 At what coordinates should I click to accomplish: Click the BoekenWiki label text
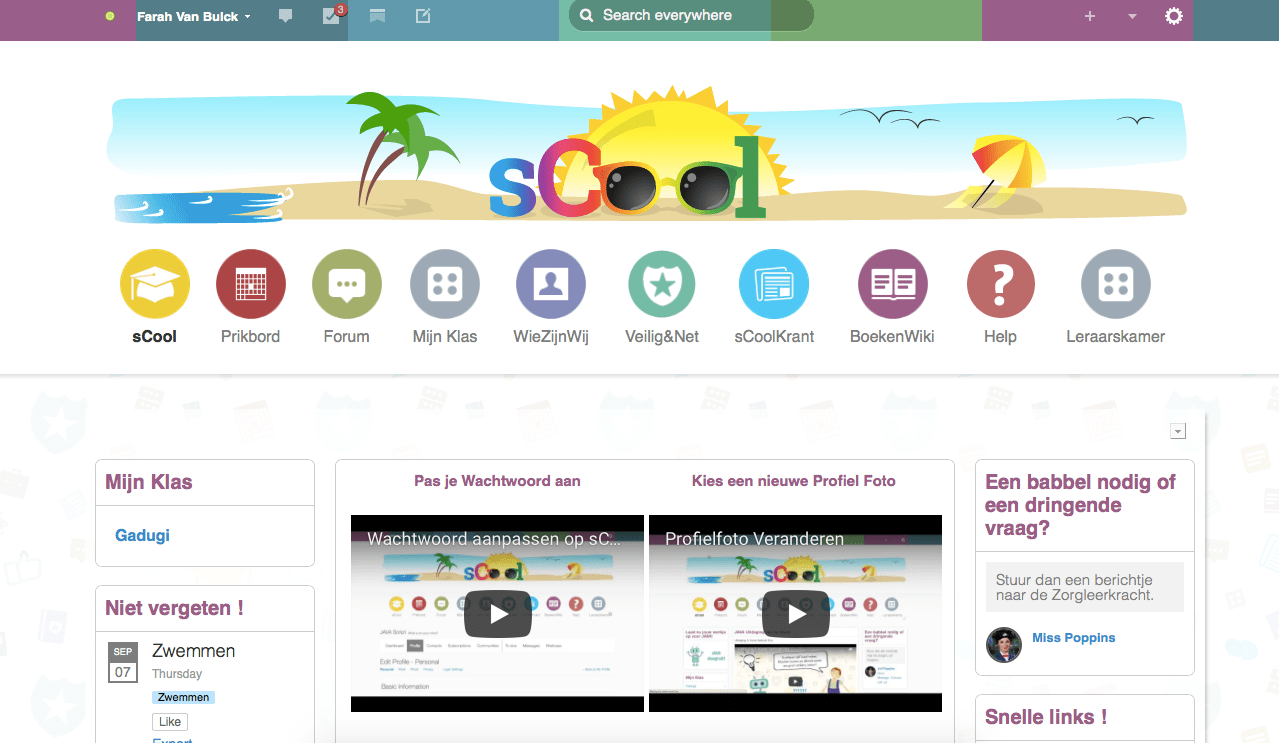pos(893,336)
